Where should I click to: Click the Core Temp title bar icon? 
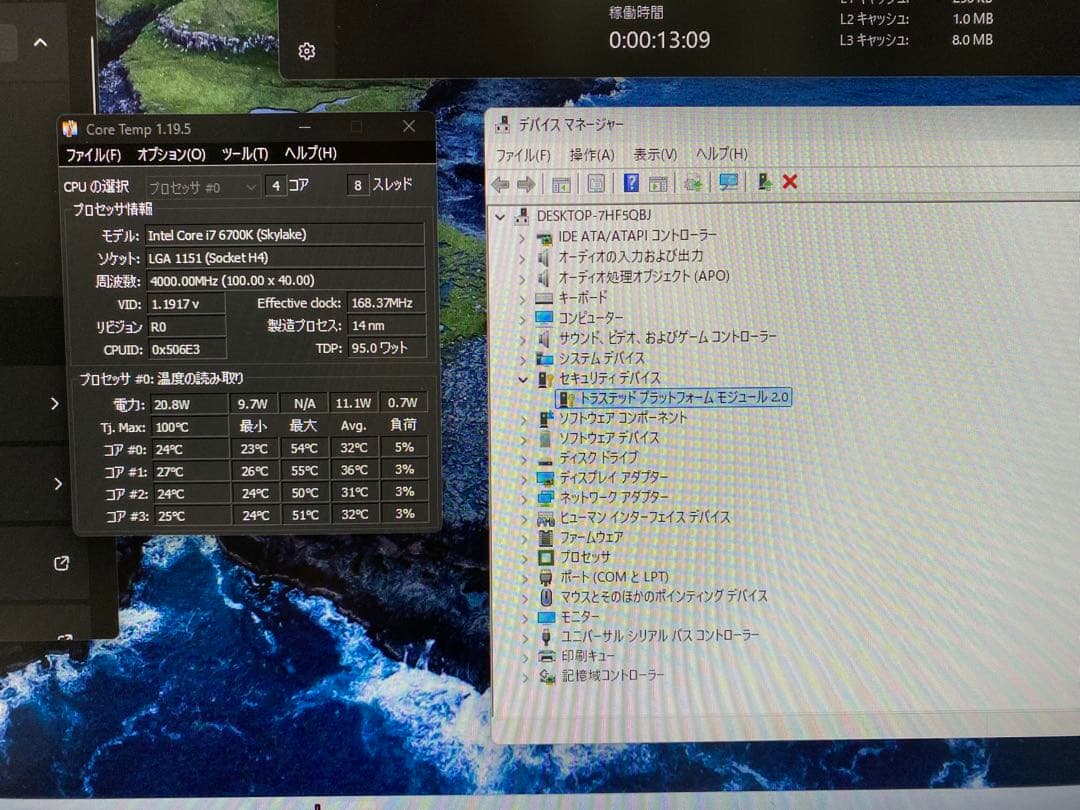(x=70, y=129)
